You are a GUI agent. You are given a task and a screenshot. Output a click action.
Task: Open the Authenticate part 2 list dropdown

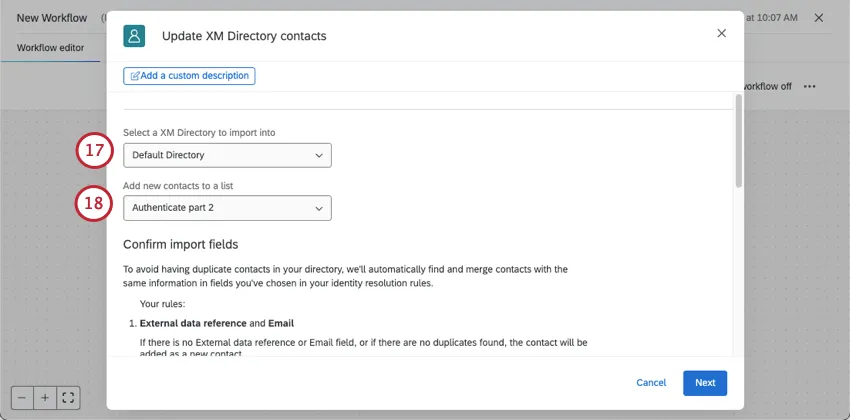tap(227, 208)
